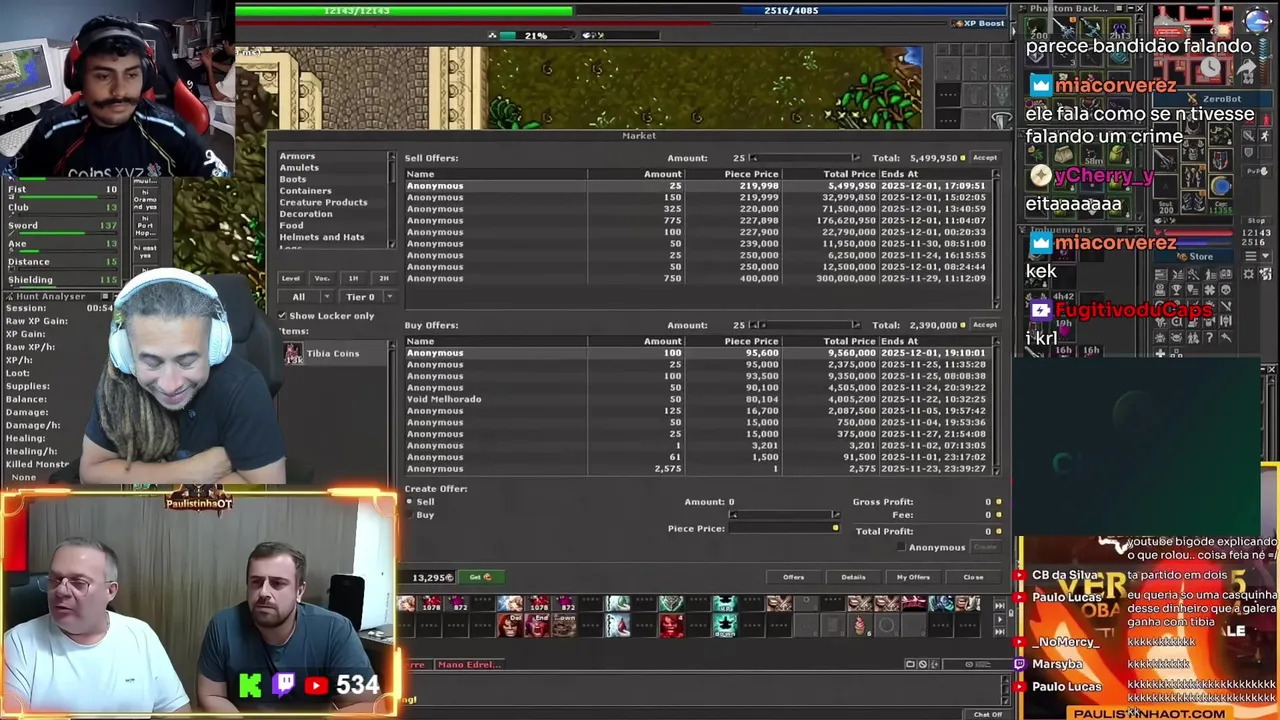
Task: Select the Void Melhorado buy offer row
Action: 697,399
